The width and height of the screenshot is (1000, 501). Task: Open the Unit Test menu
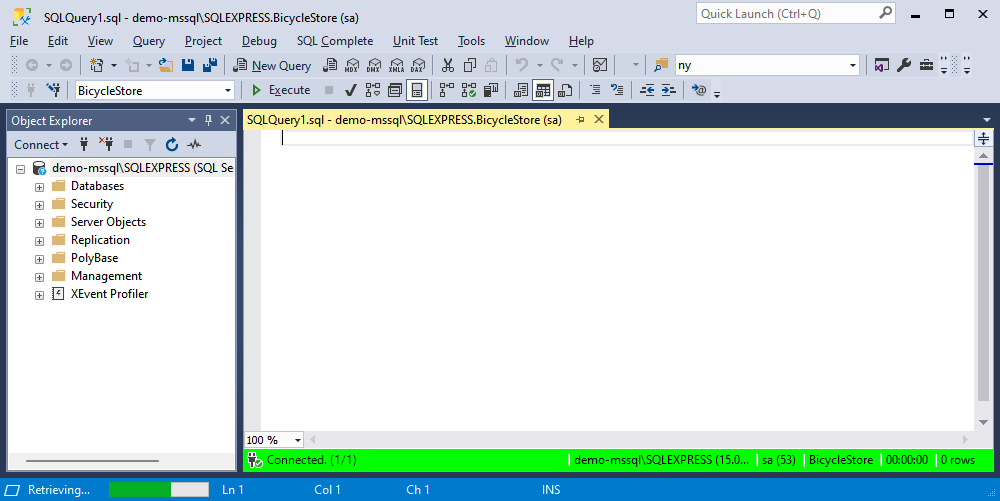(415, 41)
